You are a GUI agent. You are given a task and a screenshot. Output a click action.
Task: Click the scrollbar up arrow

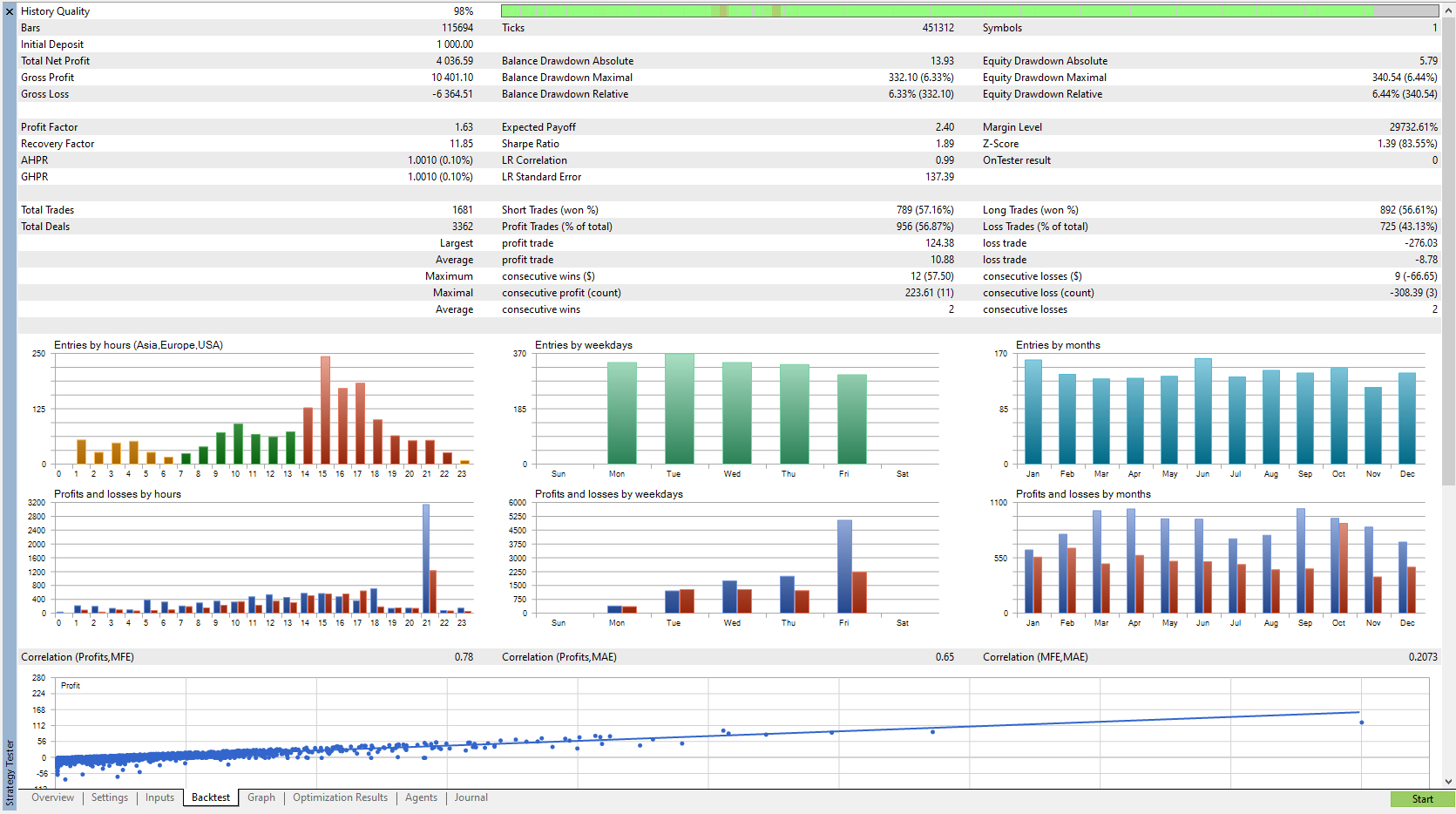coord(1448,10)
